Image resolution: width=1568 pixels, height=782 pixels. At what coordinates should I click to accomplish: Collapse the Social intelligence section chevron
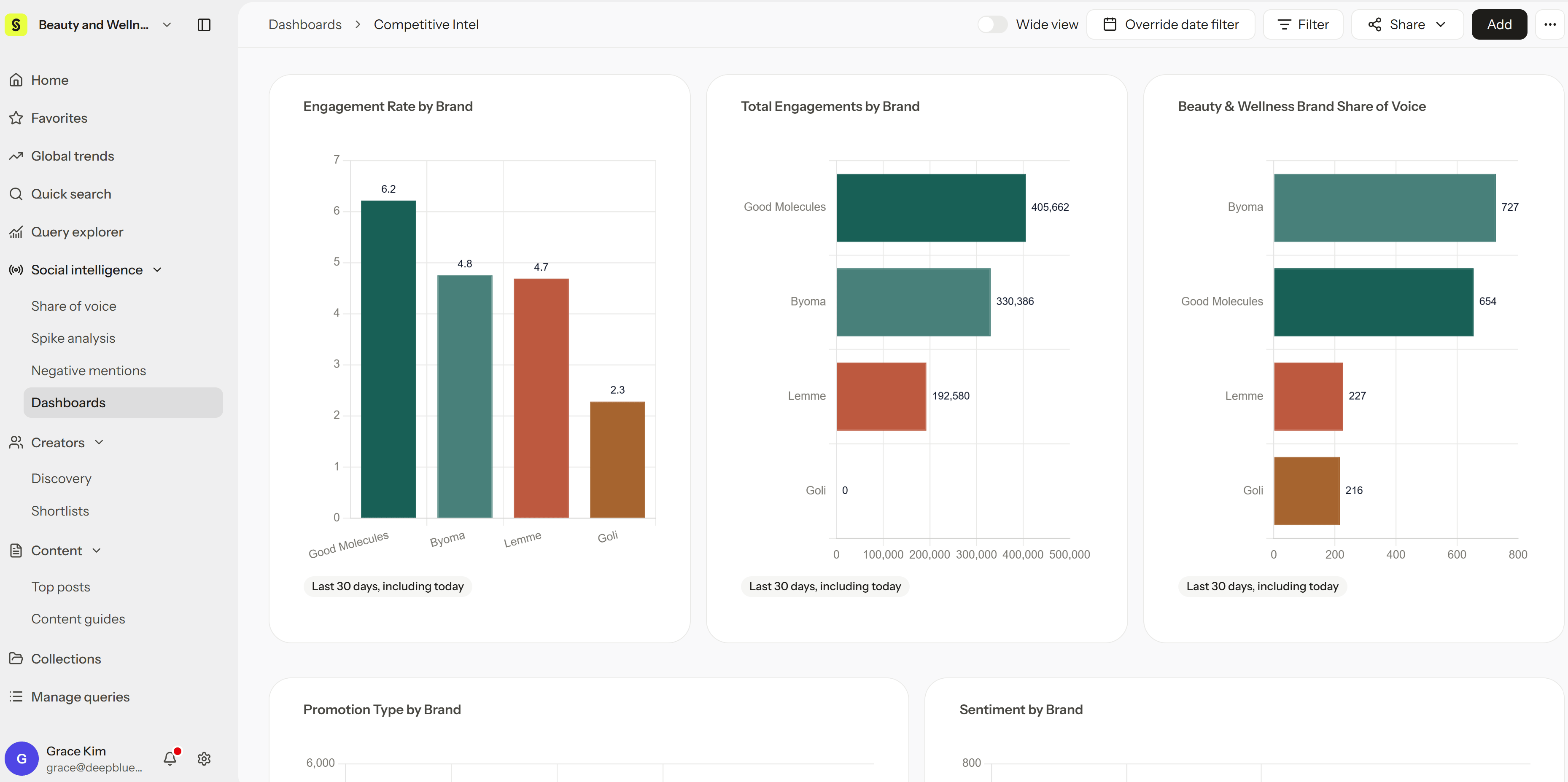(x=157, y=270)
